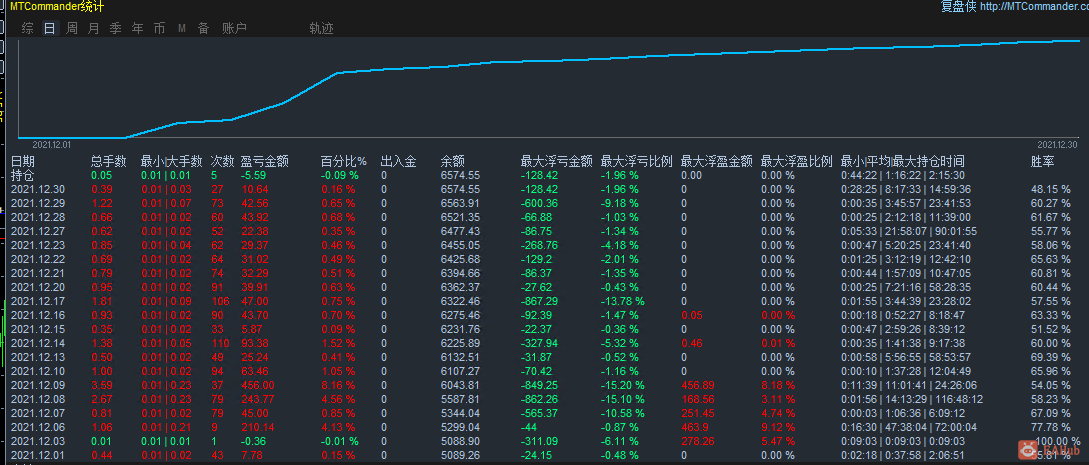Viewport: 1089px width, 465px height.
Task: Click max floating profit 463.9
Action: pyautogui.click(x=695, y=427)
